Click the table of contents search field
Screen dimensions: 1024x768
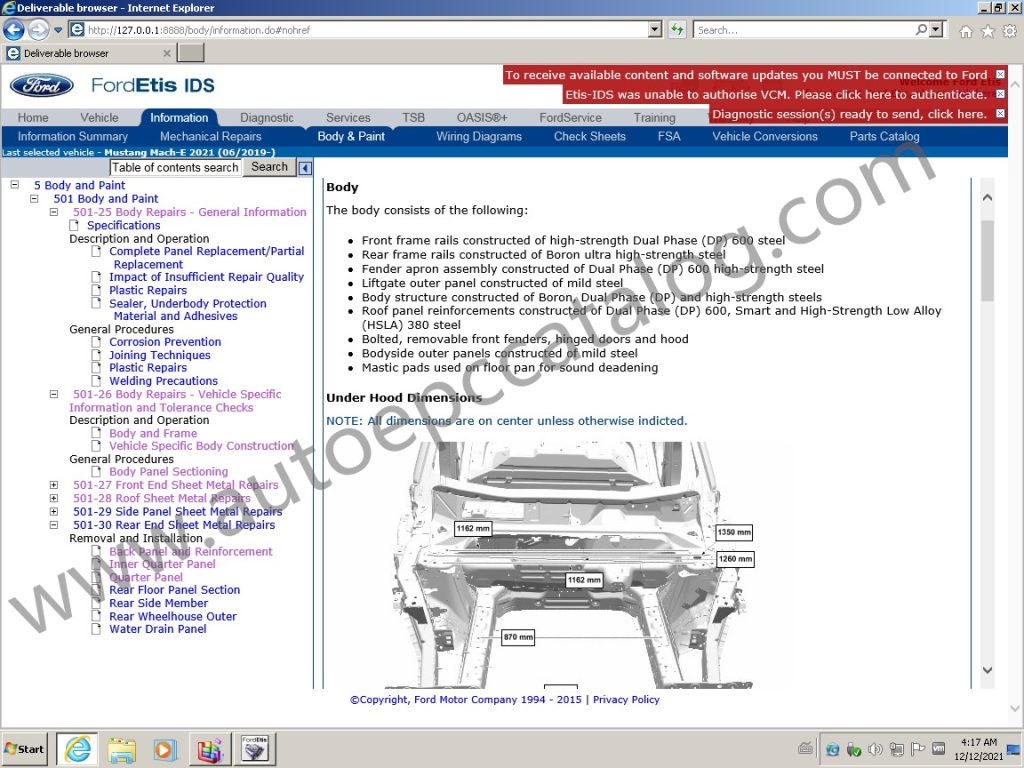point(175,167)
